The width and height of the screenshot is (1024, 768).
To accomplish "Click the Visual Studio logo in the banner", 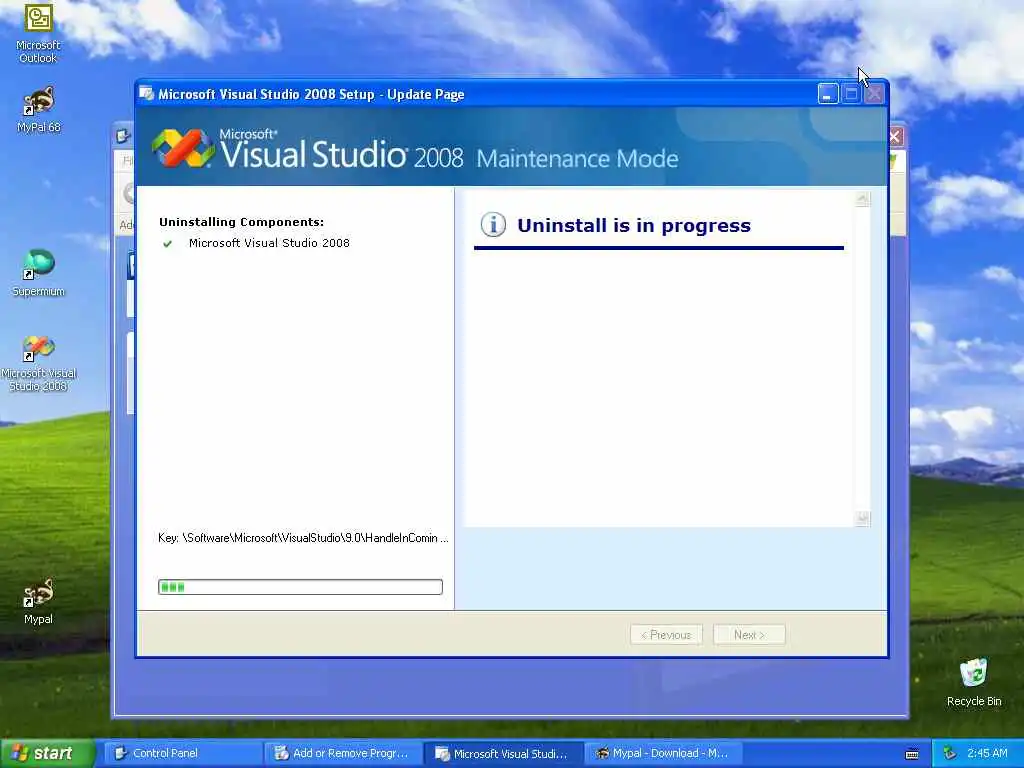I will click(x=184, y=148).
